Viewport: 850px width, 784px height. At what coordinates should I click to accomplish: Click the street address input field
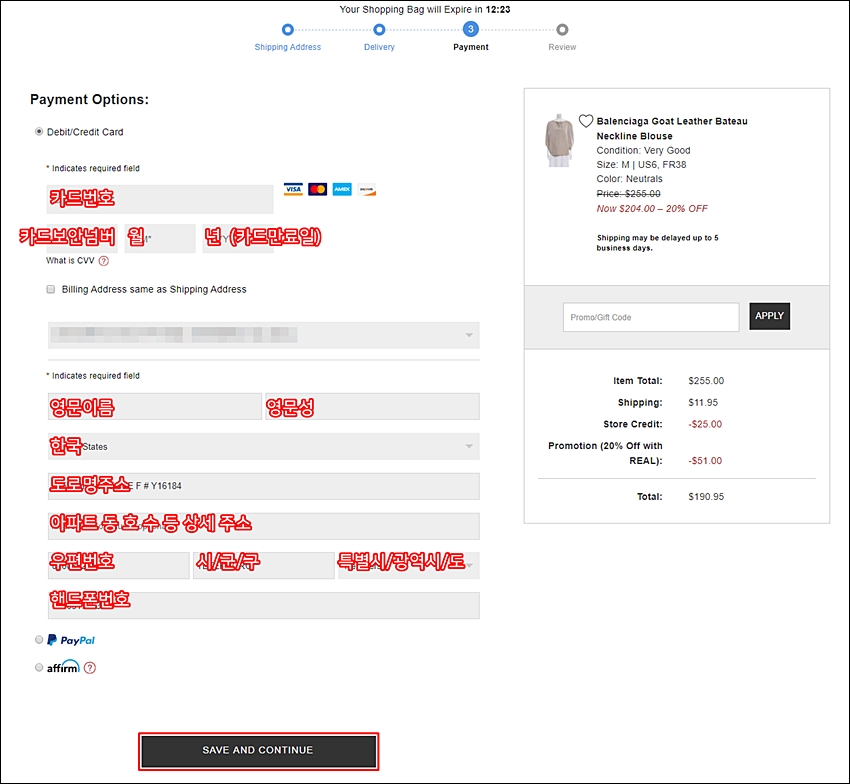(264, 486)
